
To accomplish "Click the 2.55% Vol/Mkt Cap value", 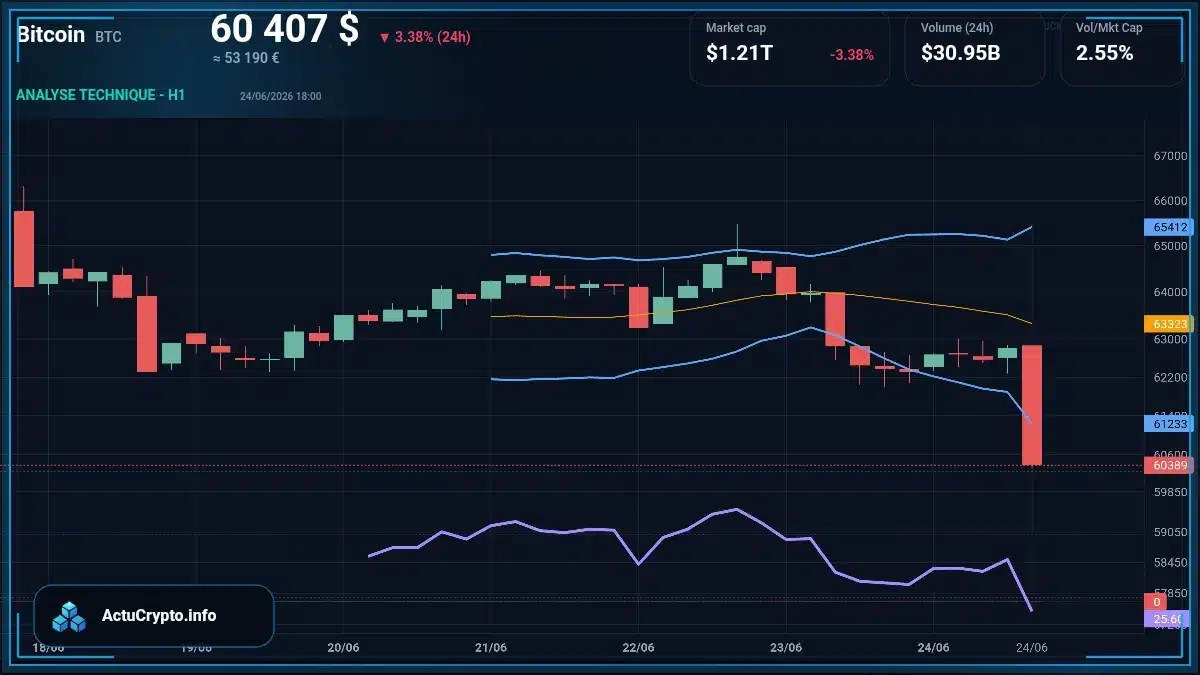I will [1105, 53].
